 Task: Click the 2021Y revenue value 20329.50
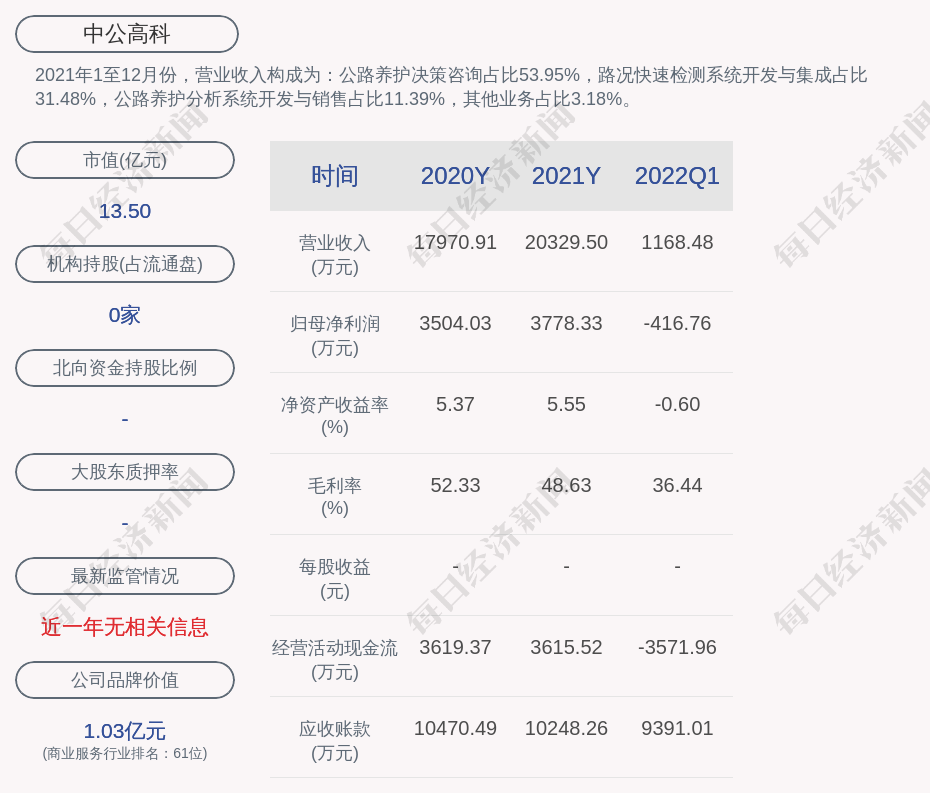pos(566,243)
